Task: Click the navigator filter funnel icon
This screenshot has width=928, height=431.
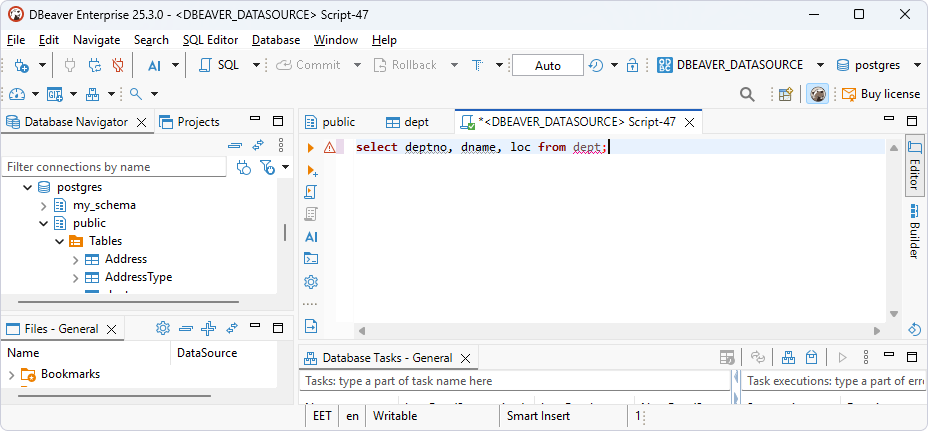Action: pyautogui.click(x=268, y=168)
